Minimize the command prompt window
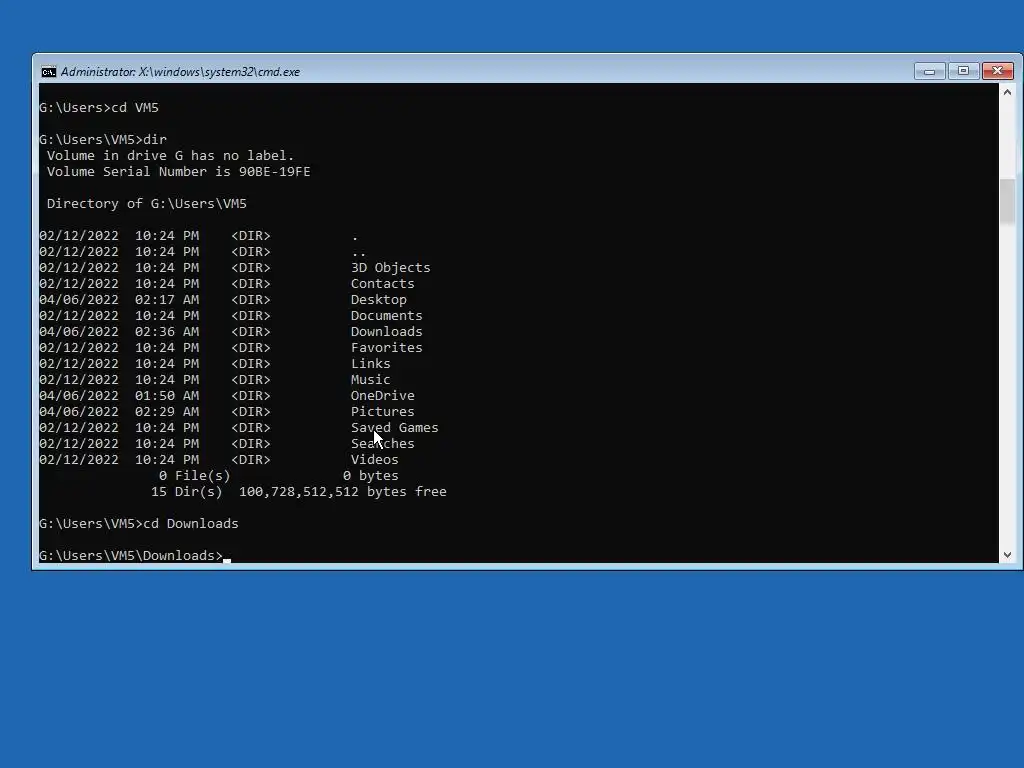 [929, 71]
